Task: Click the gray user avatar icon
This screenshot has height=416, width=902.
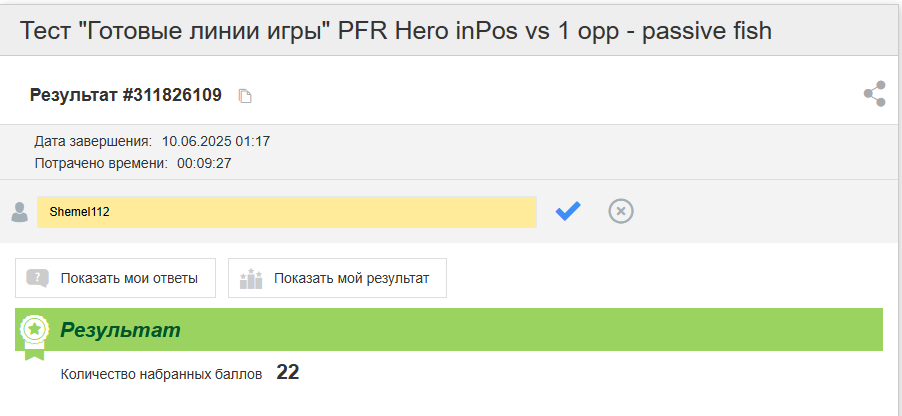Action: click(20, 212)
